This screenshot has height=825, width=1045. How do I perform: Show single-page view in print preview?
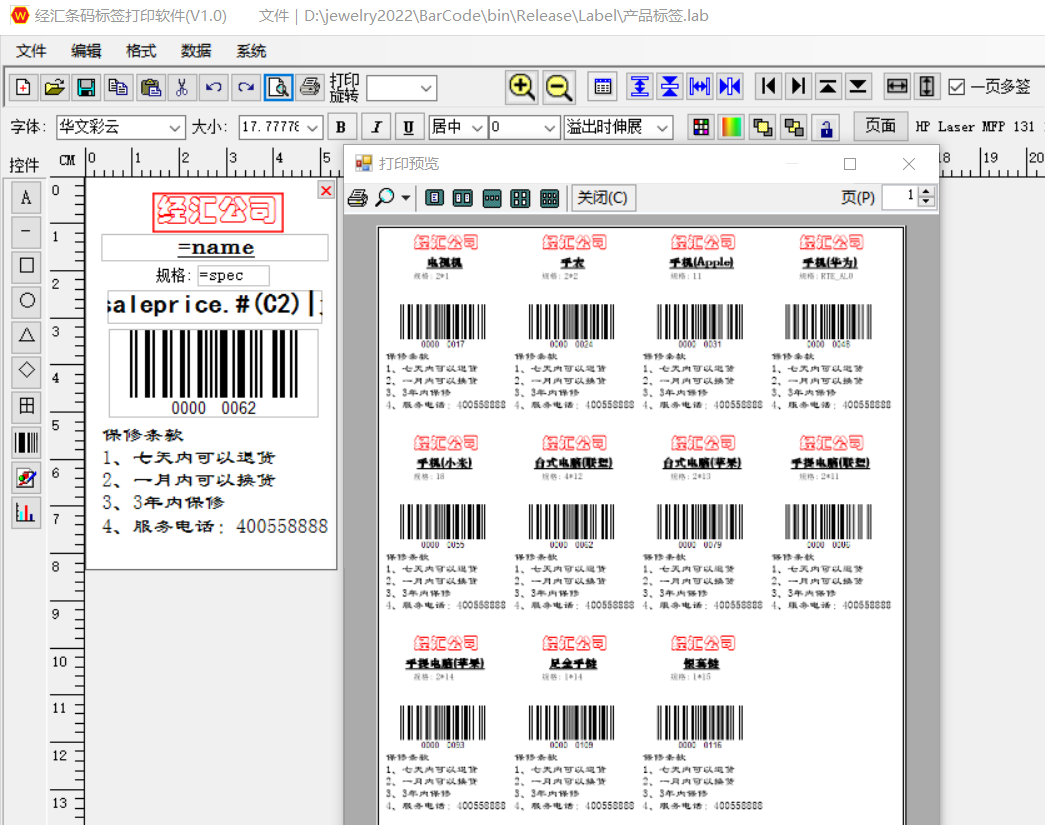[x=435, y=198]
